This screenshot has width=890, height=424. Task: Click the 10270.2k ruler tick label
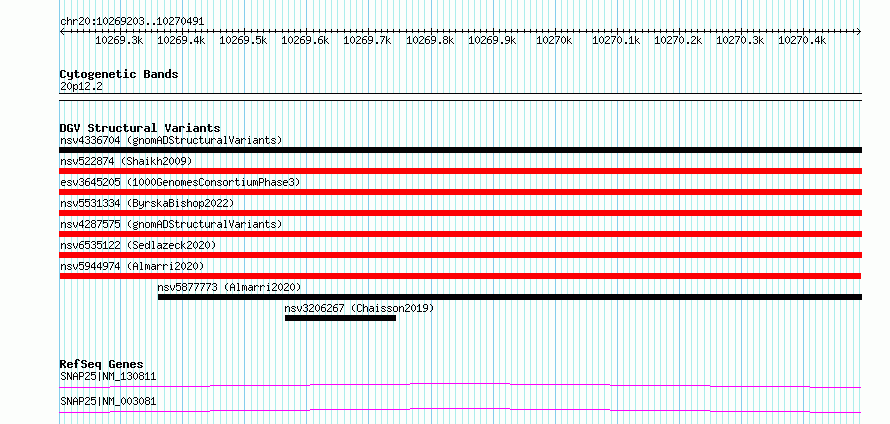(678, 40)
